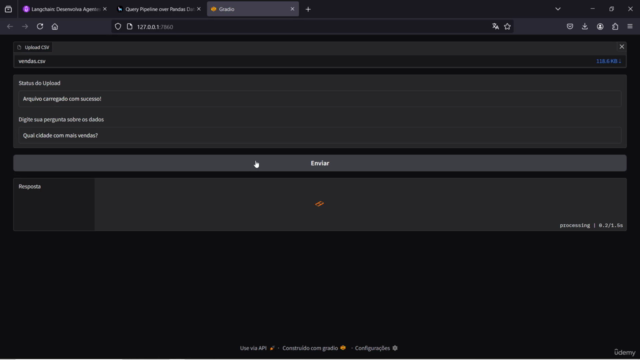Open Configurações in the footer
Image resolution: width=640 pixels, height=360 pixels.
pyautogui.click(x=376, y=348)
